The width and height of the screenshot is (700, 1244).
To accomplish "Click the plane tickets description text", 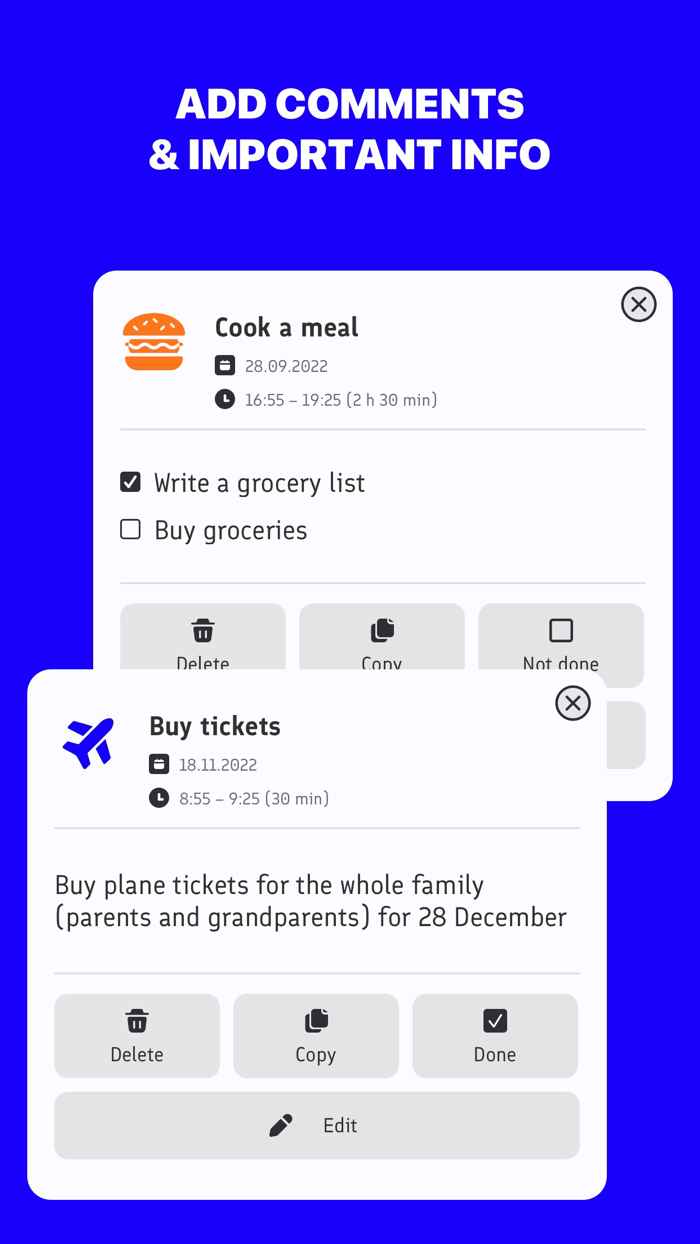I will (316, 901).
